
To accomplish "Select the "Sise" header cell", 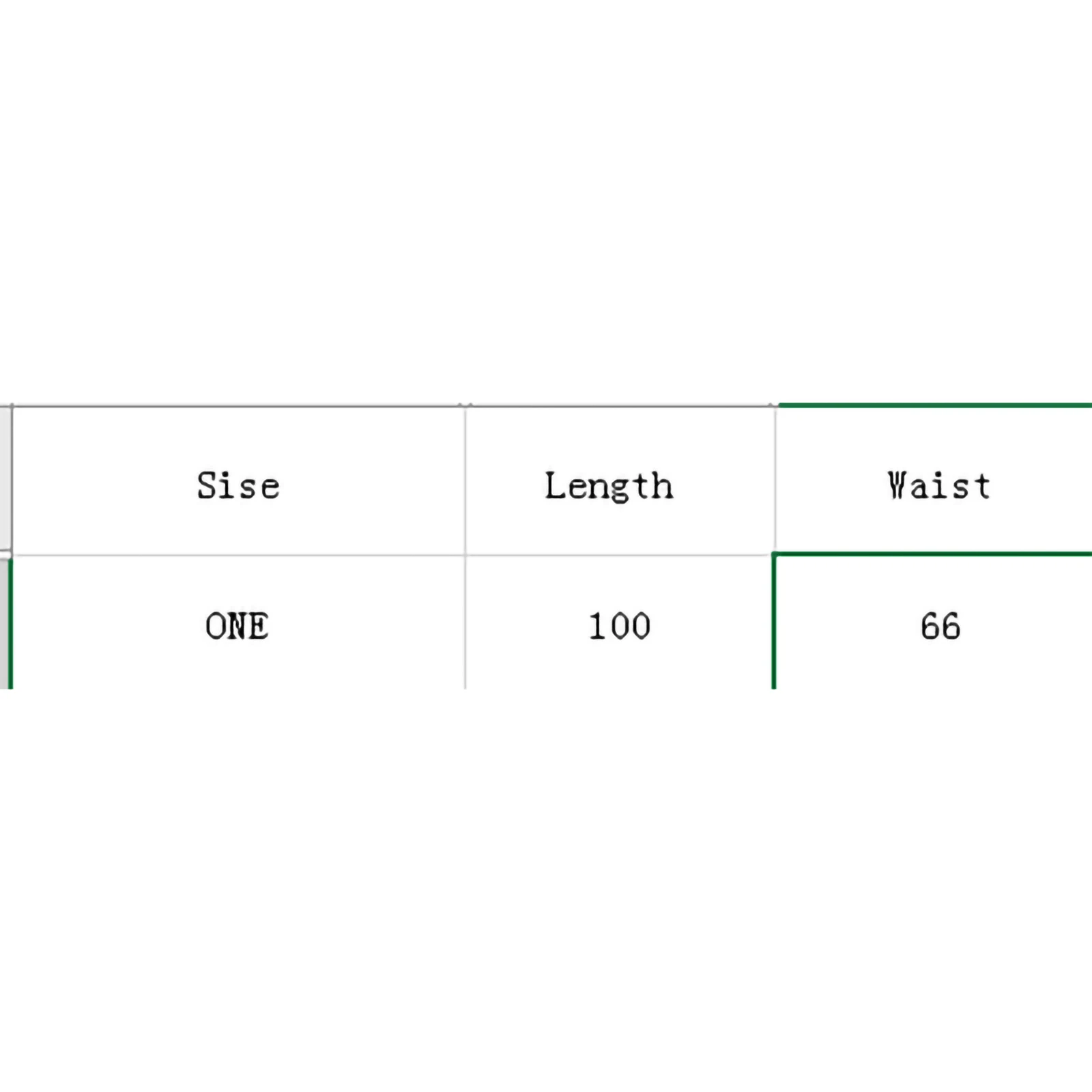I will point(238,485).
